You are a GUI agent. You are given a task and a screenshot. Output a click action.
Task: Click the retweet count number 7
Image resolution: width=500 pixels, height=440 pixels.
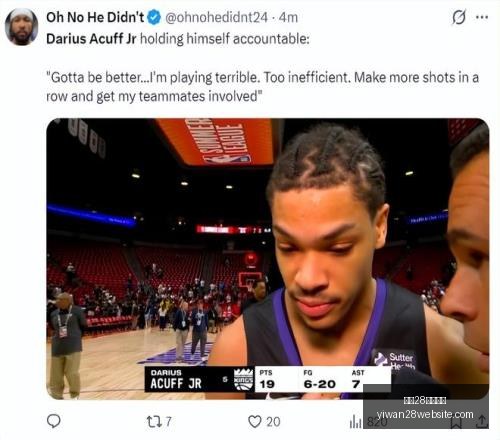click(x=169, y=422)
